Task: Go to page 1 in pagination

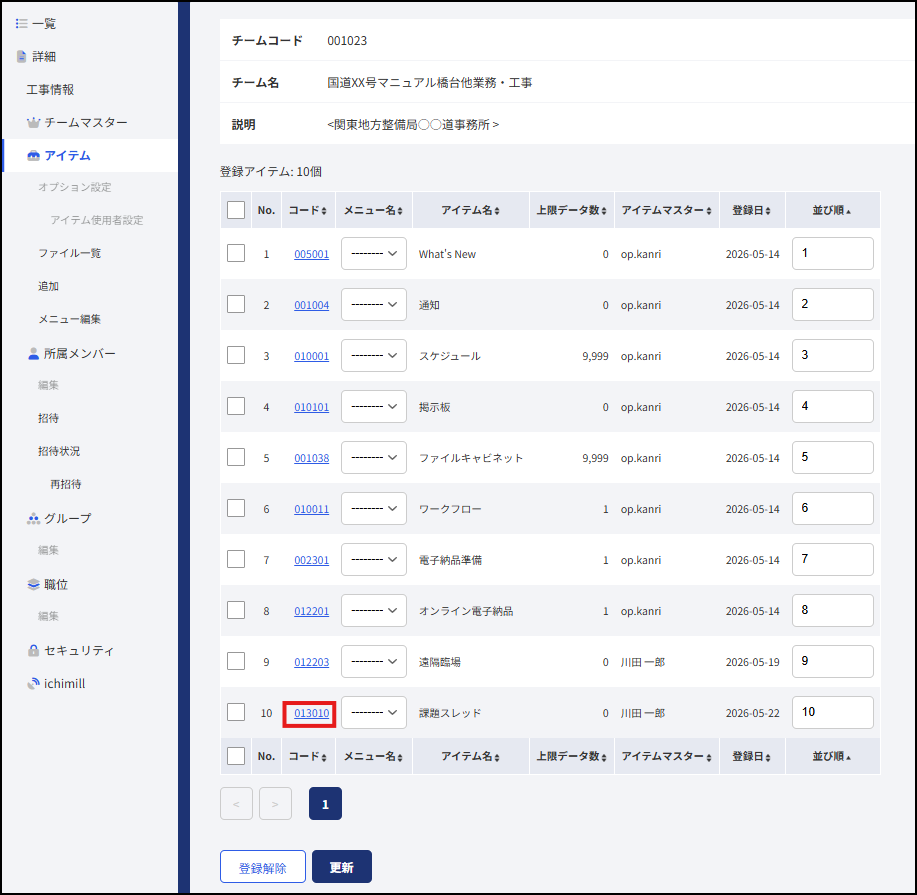Action: [325, 804]
